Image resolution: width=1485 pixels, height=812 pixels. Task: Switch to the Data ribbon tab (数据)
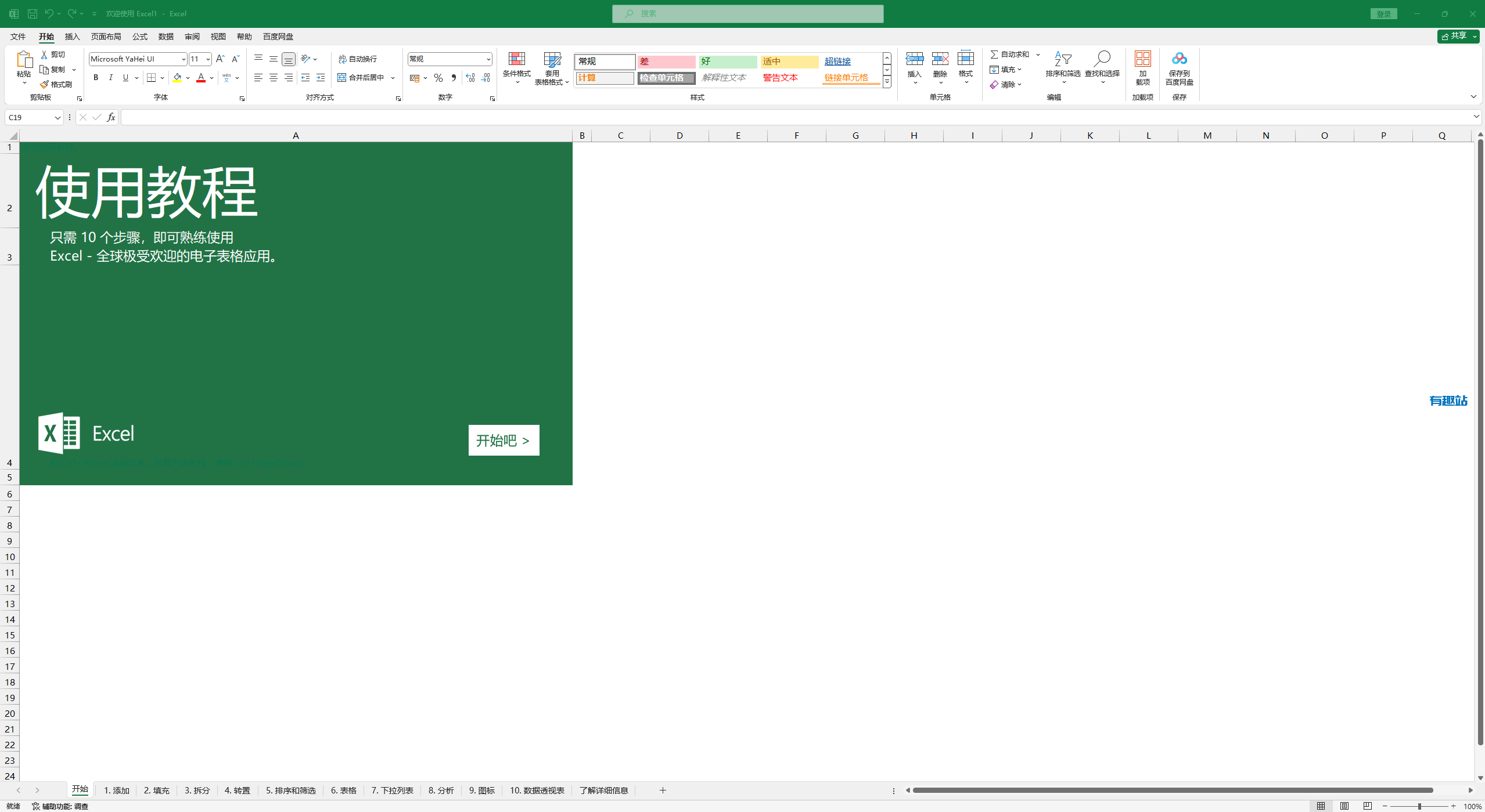click(166, 37)
